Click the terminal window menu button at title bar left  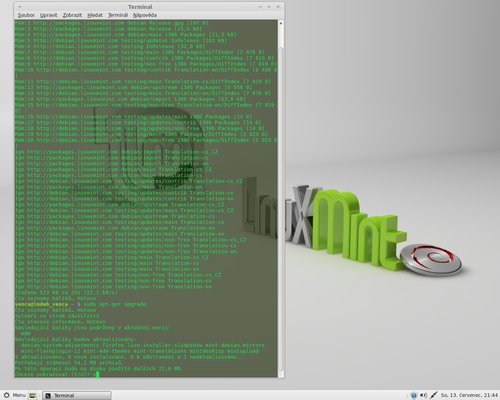click(20, 6)
